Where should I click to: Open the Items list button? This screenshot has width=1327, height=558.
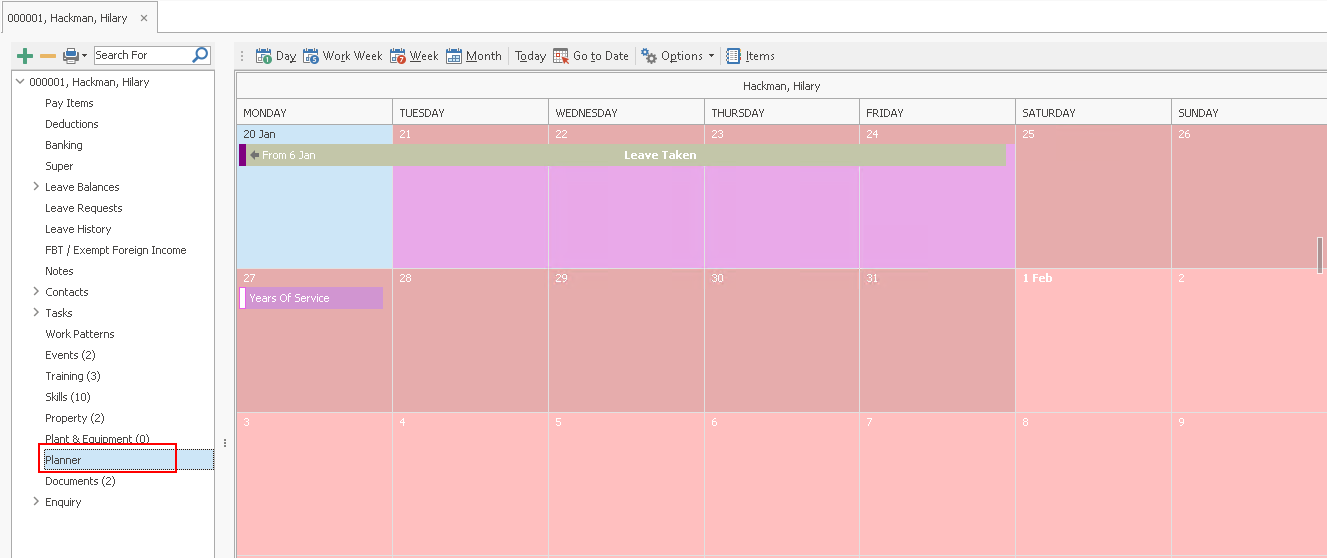point(750,56)
